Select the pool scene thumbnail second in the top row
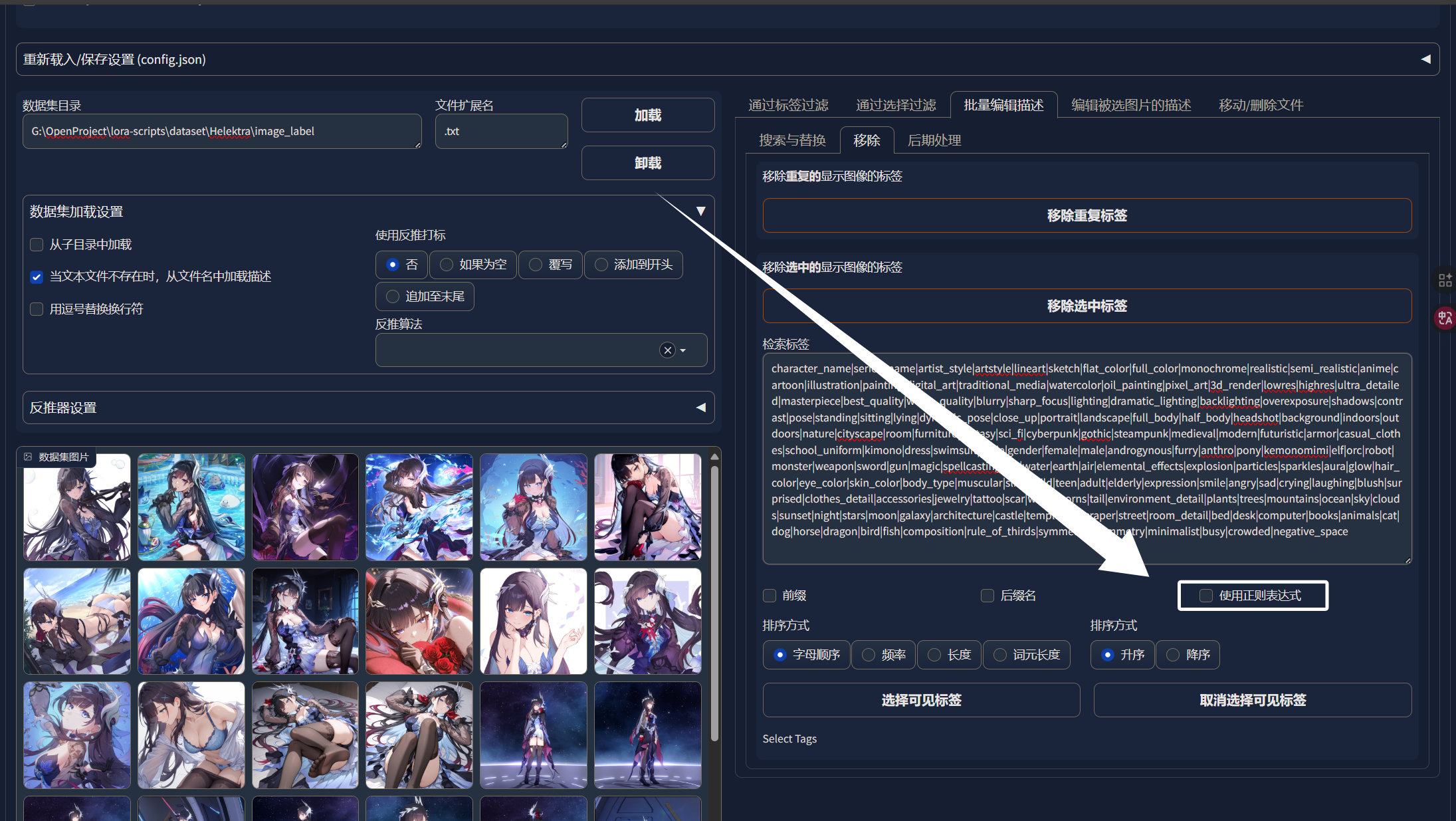Screen dimensions: 1456x821 click(x=191, y=507)
